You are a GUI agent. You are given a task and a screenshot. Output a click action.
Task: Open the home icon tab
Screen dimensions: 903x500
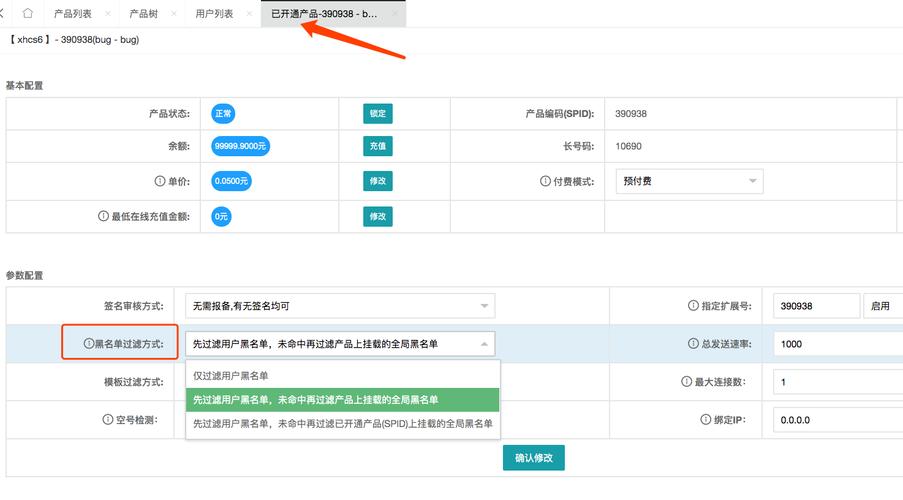coord(27,13)
